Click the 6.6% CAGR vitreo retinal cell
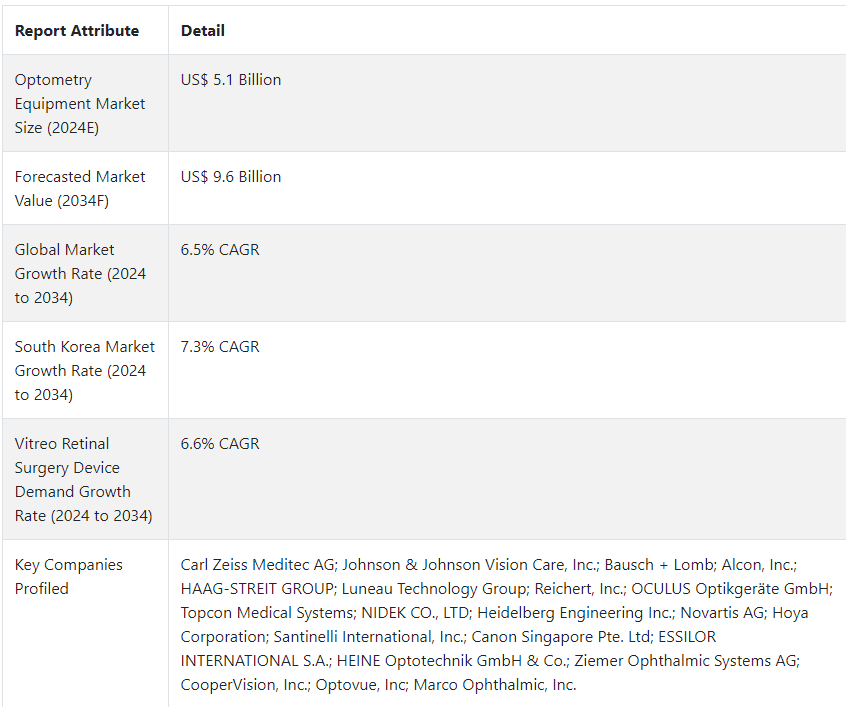846x707 pixels. [x=220, y=444]
